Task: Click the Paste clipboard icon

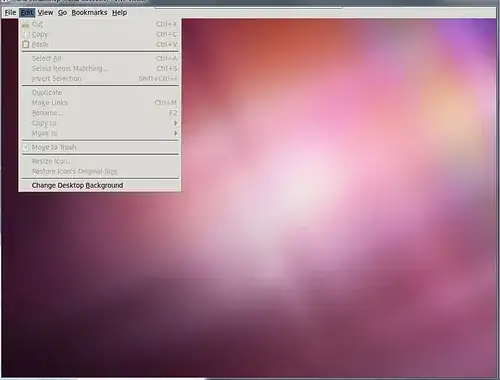Action: pyautogui.click(x=26, y=44)
